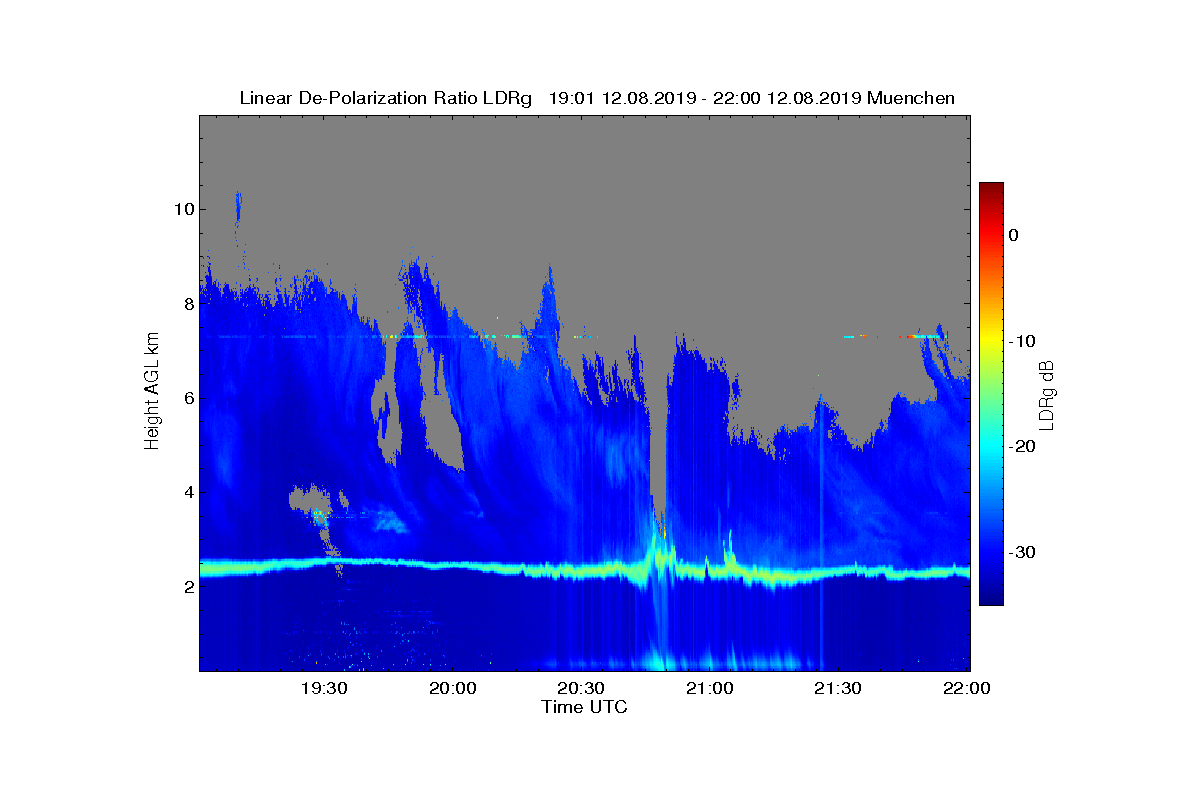Viewport: 1200px width, 800px height.
Task: Click the "Height AGL km" axis label
Action: pos(152,392)
